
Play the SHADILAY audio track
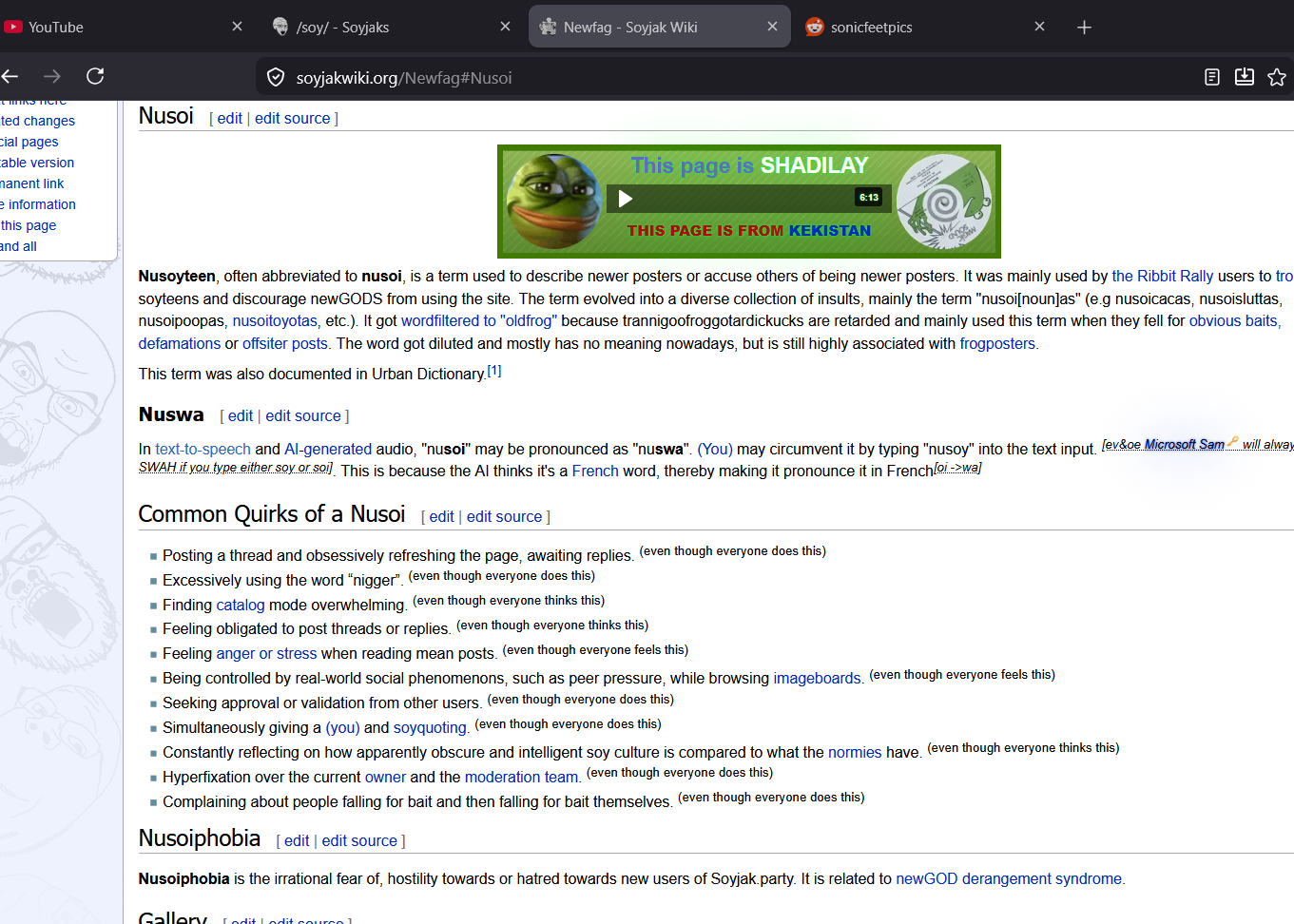(626, 199)
